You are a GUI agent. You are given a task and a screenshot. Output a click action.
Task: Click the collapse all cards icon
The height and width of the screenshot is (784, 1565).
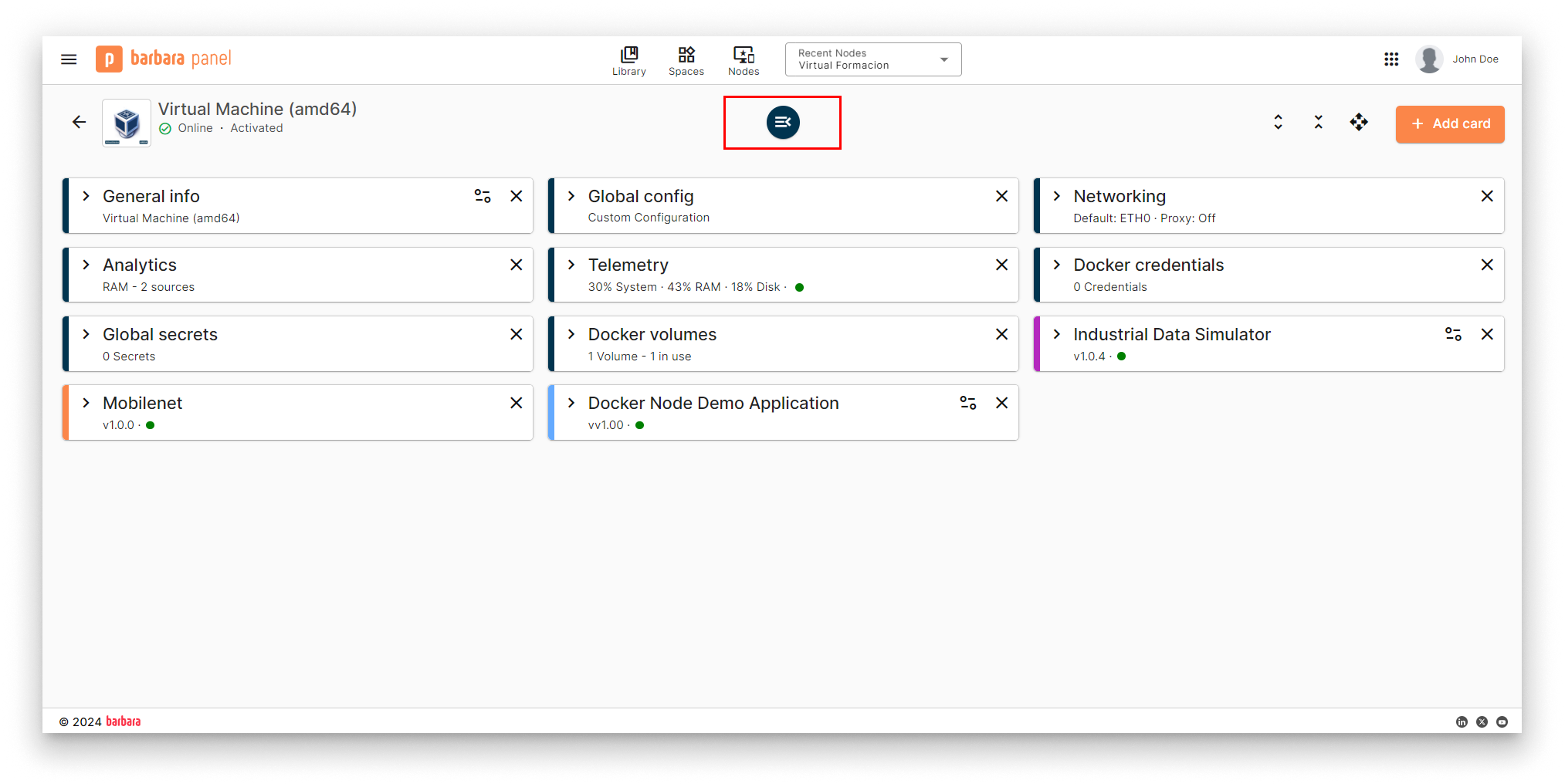tap(1318, 122)
